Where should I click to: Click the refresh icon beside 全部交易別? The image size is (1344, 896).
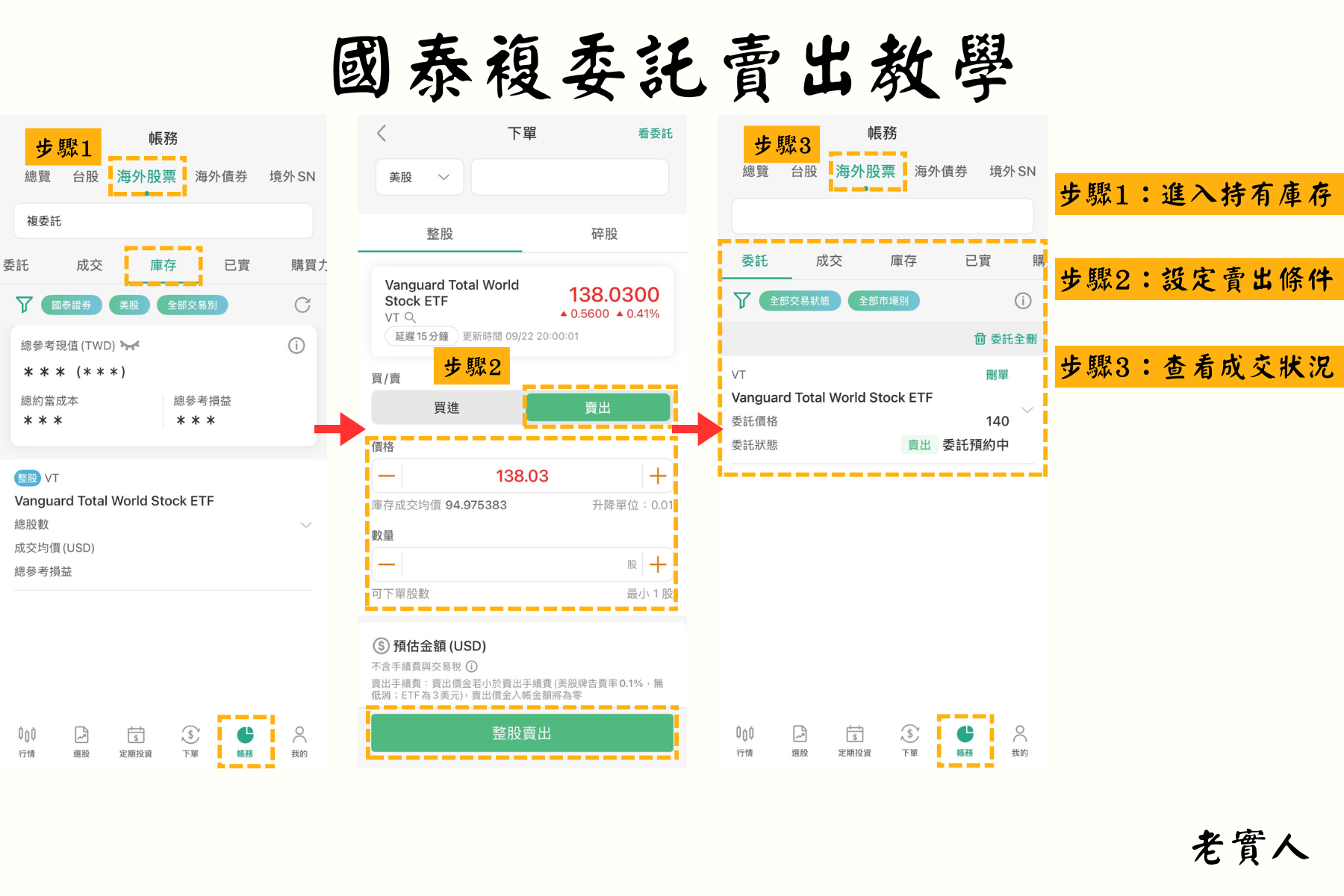point(302,305)
